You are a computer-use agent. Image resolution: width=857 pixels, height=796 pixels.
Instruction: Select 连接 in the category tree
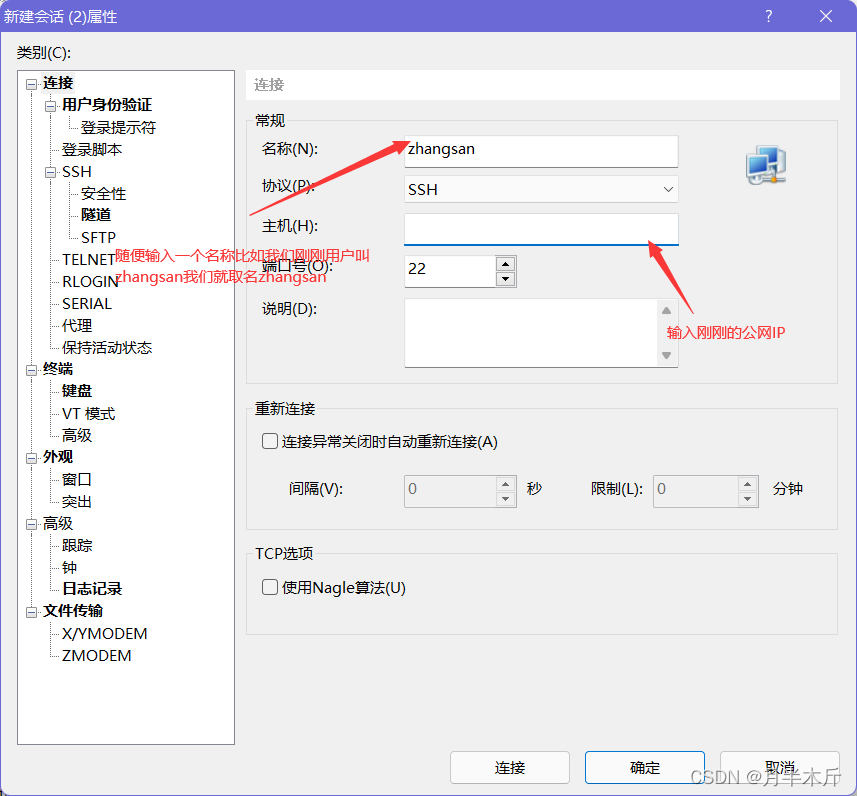[x=58, y=83]
